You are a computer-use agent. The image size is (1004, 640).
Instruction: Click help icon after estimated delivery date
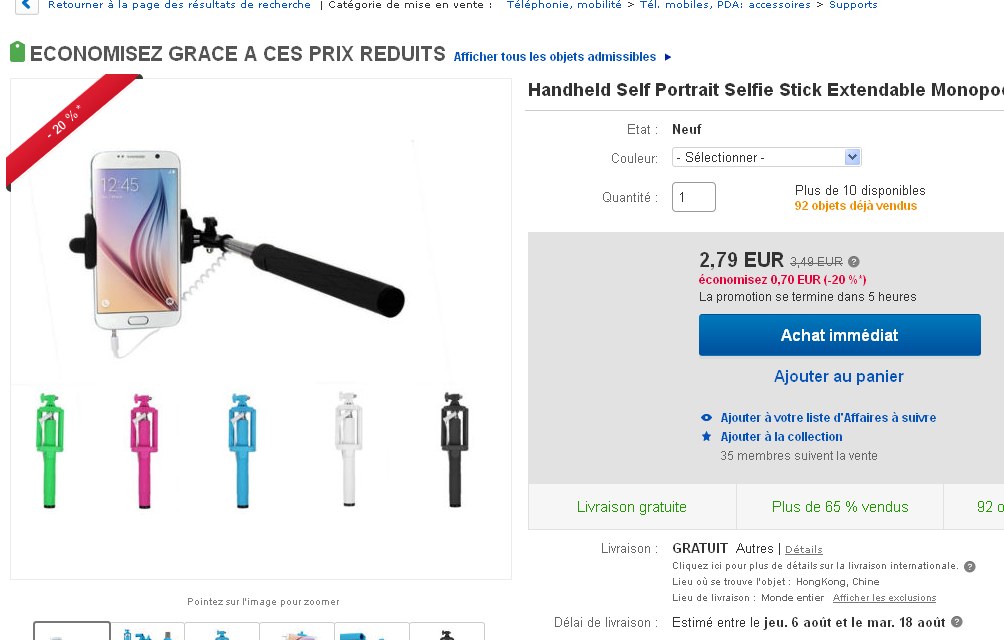tap(957, 621)
